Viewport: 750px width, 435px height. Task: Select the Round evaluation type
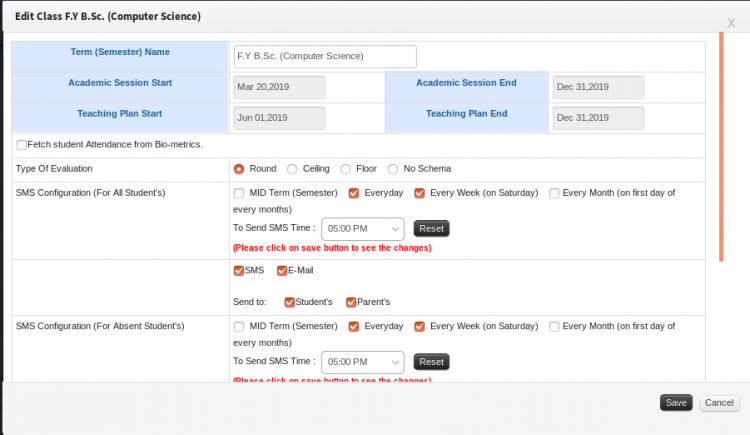[x=239, y=169]
